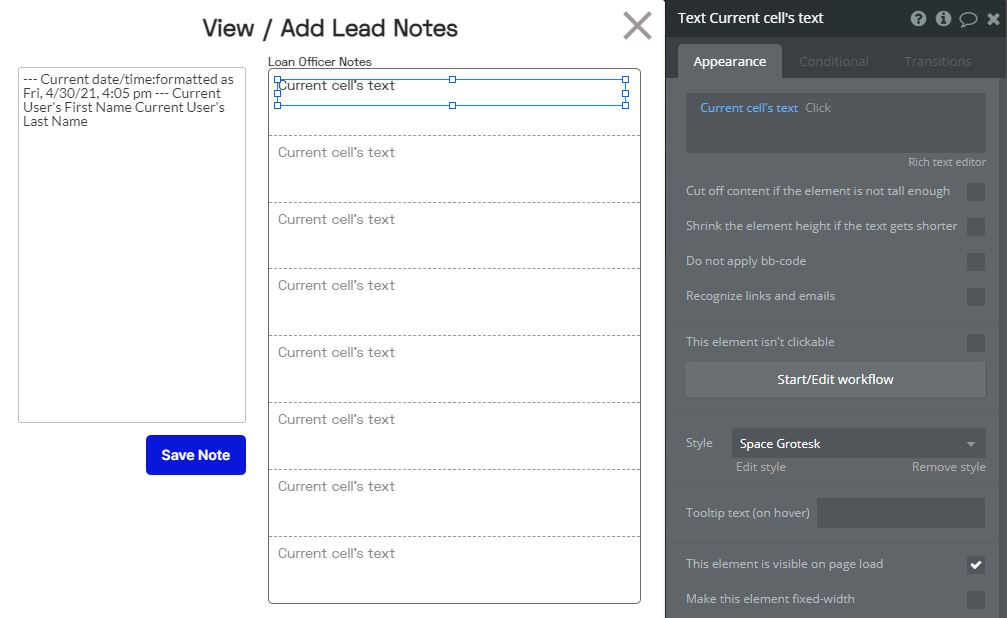The height and width of the screenshot is (618, 1007).
Task: Open the help question mark icon
Action: [x=918, y=19]
